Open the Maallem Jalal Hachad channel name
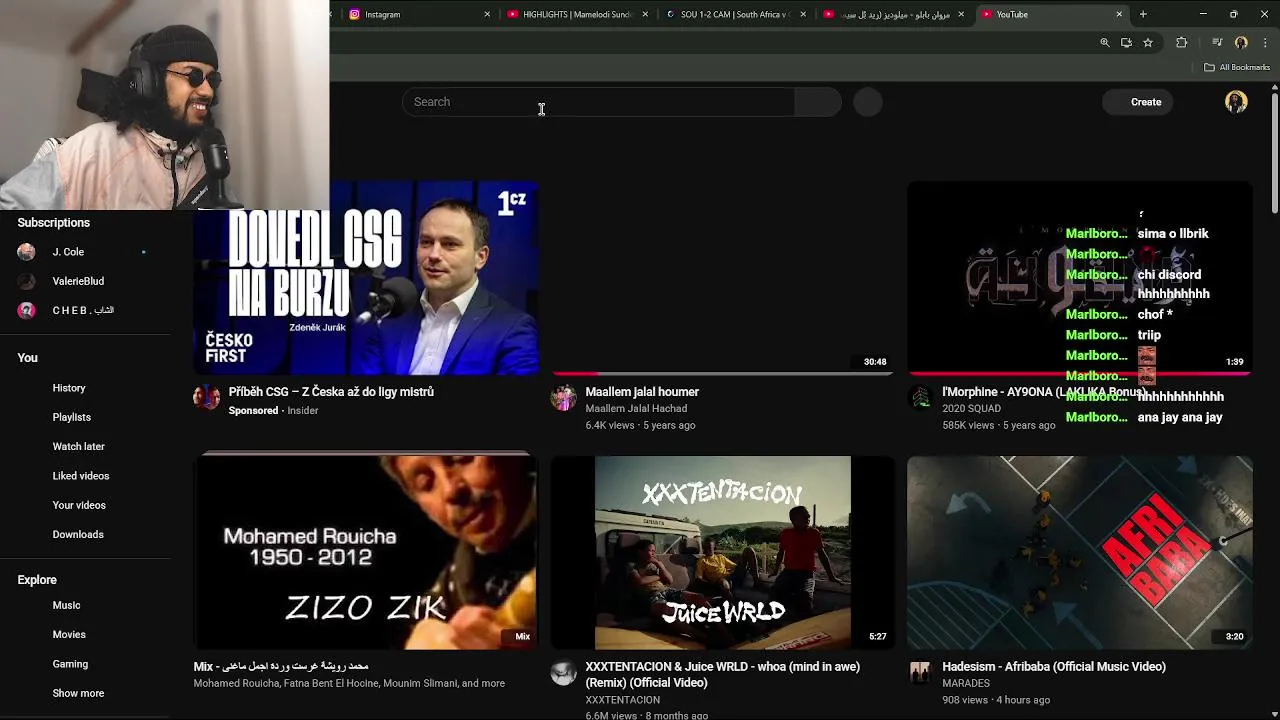Screen dimensions: 1280x720 [x=636, y=409]
